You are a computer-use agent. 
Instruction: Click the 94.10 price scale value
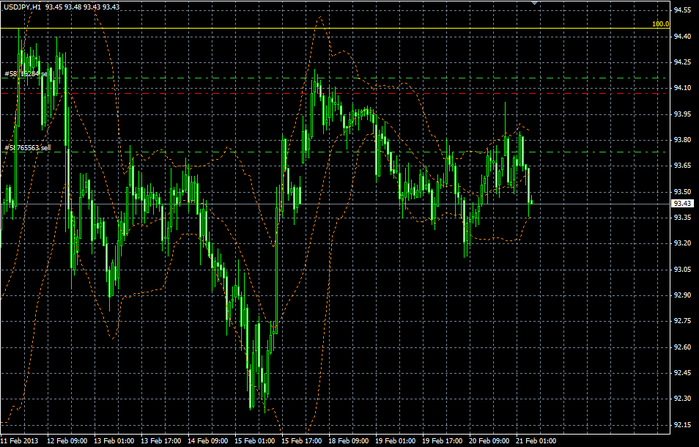click(x=683, y=88)
